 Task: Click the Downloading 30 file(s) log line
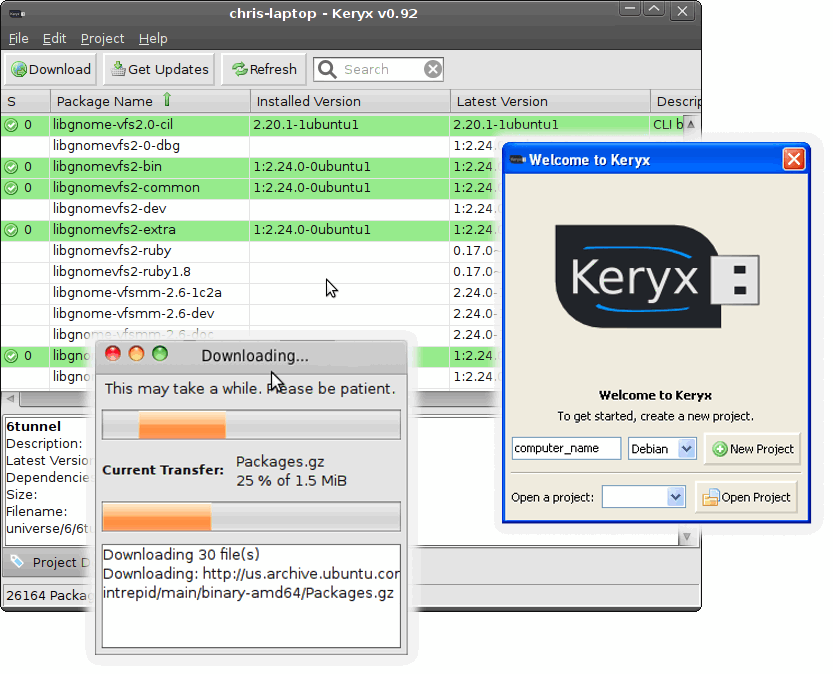(x=181, y=554)
